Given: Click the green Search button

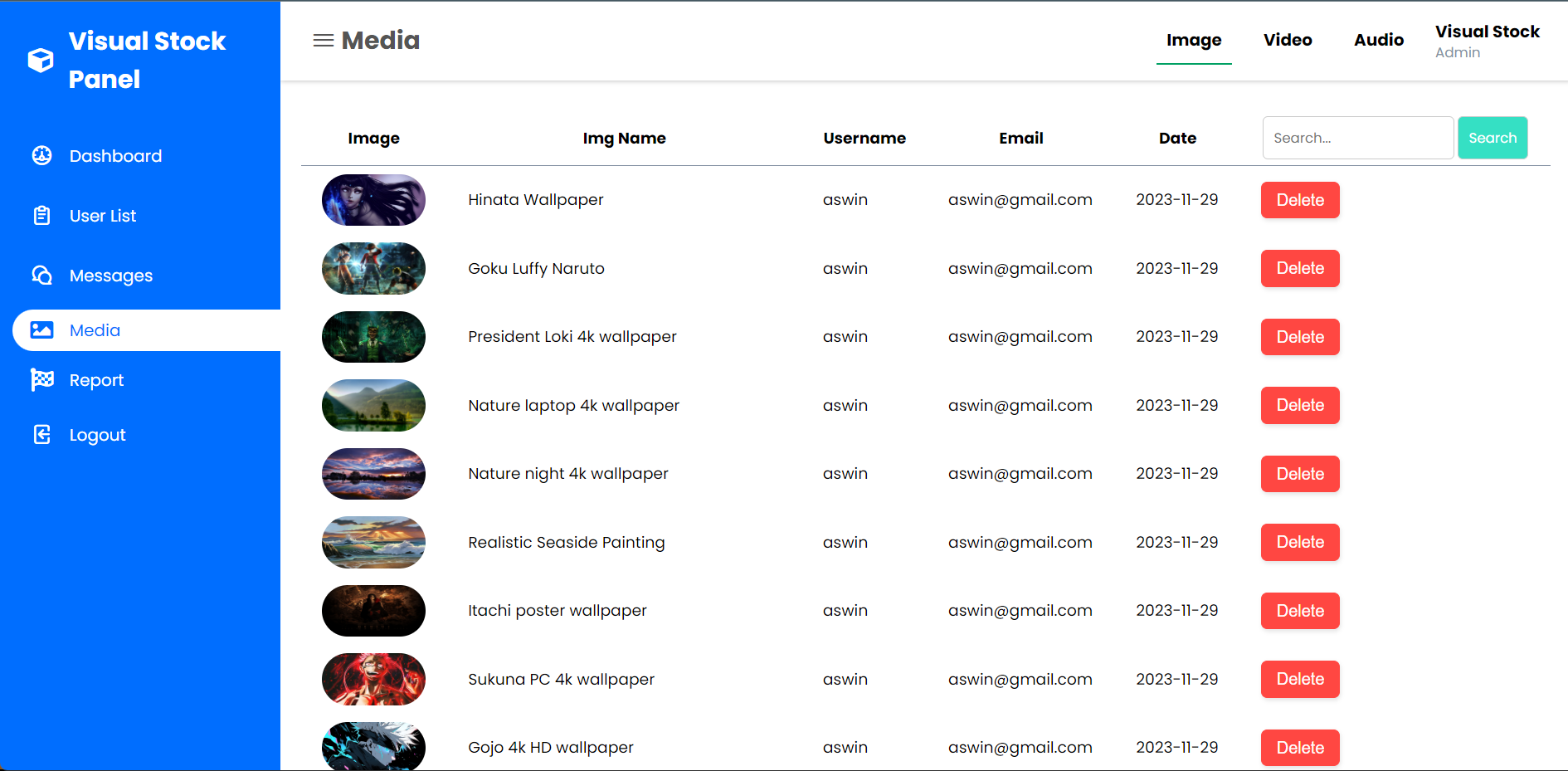Looking at the screenshot, I should [x=1492, y=138].
